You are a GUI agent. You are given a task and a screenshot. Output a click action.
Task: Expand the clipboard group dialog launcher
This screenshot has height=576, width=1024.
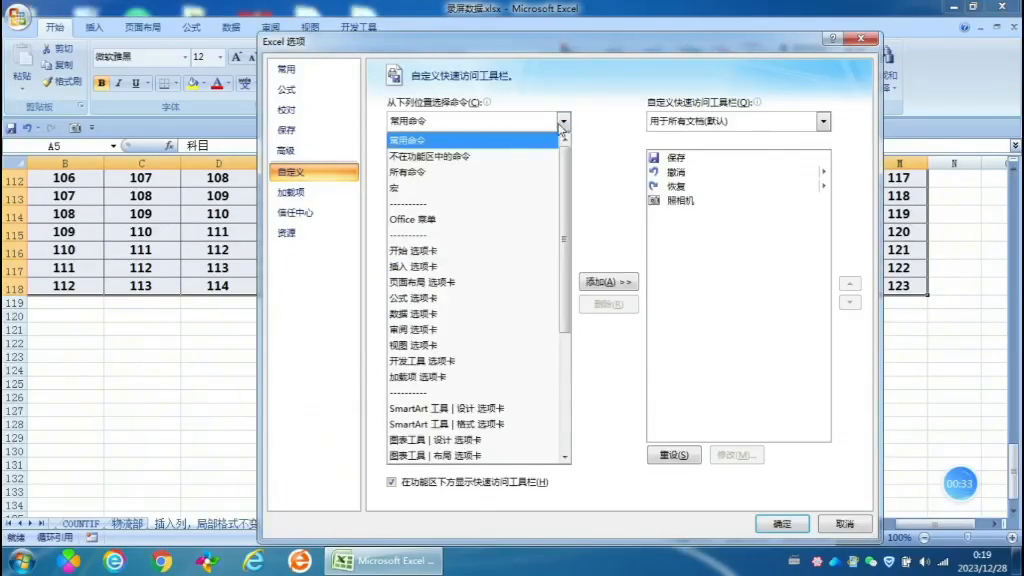(x=81, y=106)
